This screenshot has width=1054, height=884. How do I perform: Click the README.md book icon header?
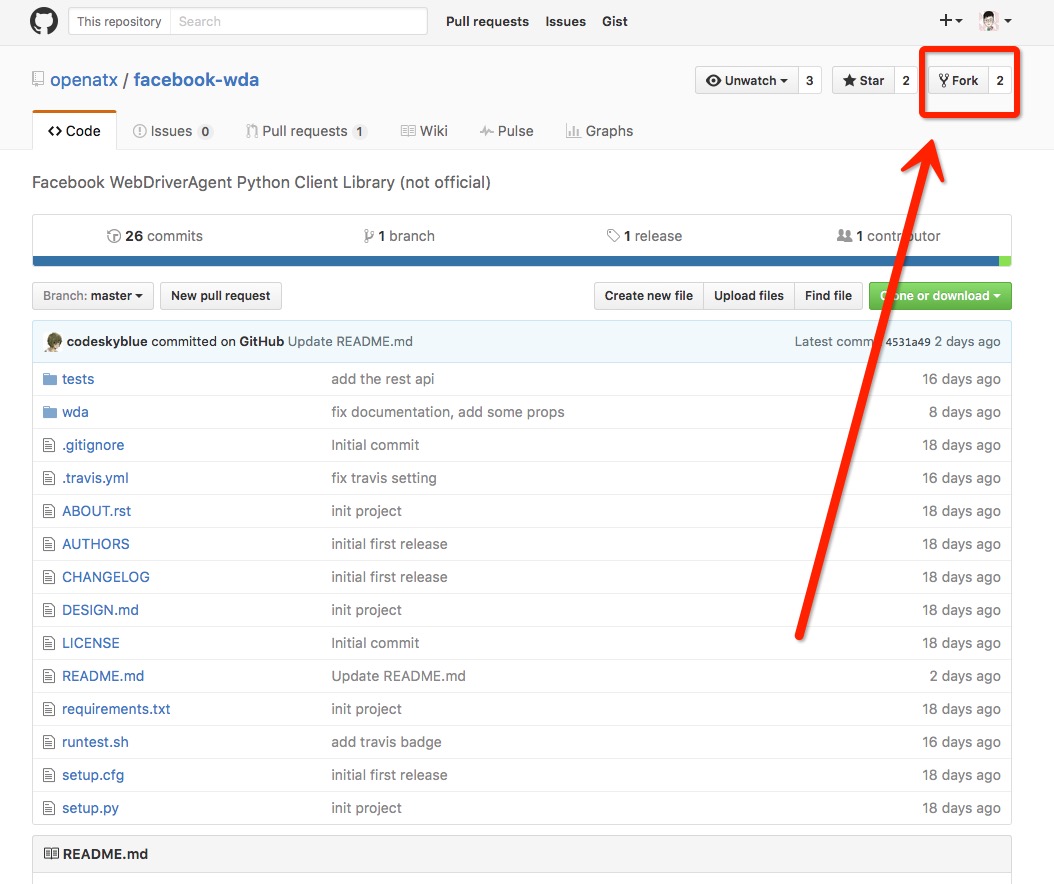click(x=51, y=854)
